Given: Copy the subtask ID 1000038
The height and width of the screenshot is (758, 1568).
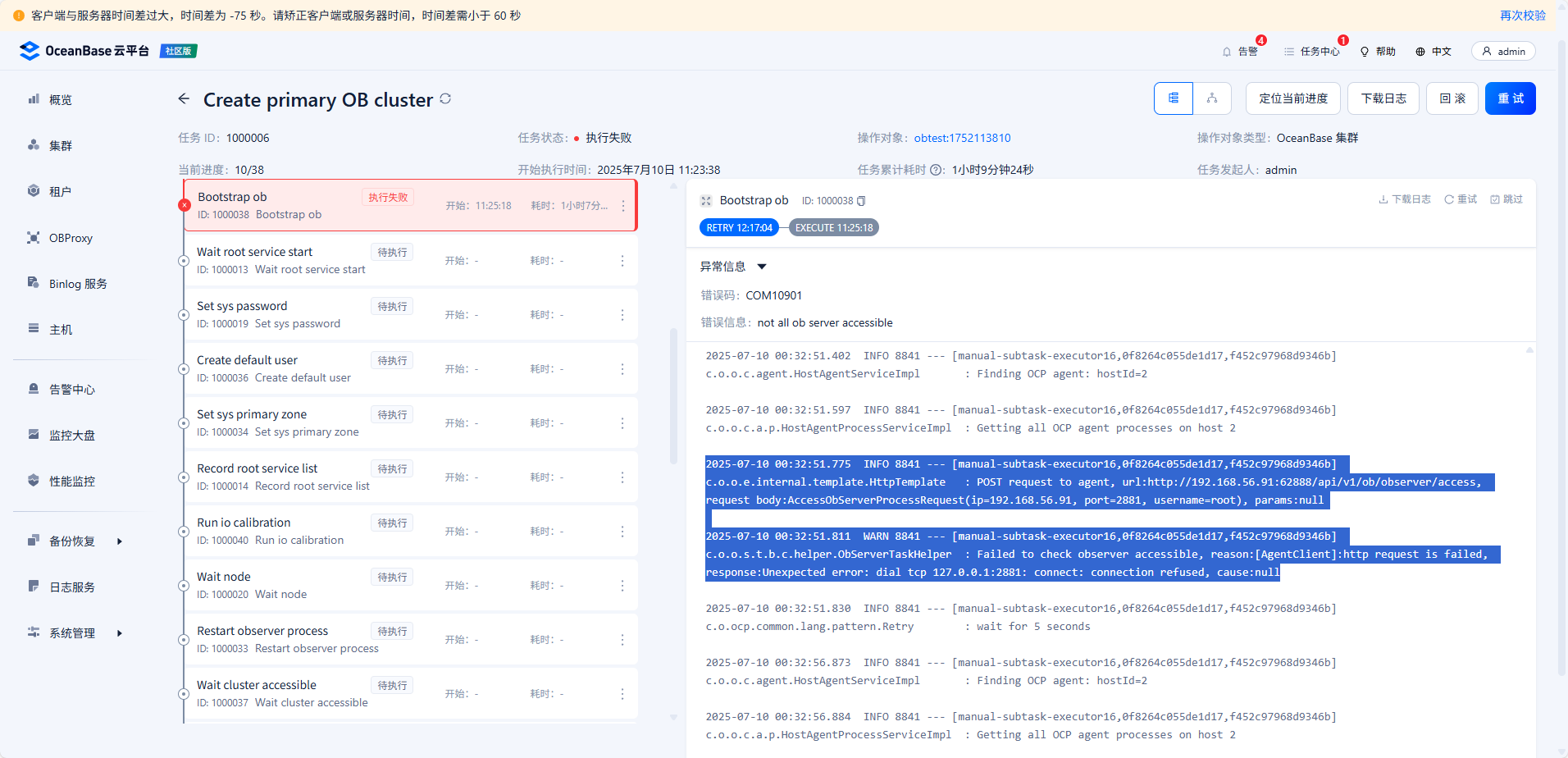Looking at the screenshot, I should point(861,201).
